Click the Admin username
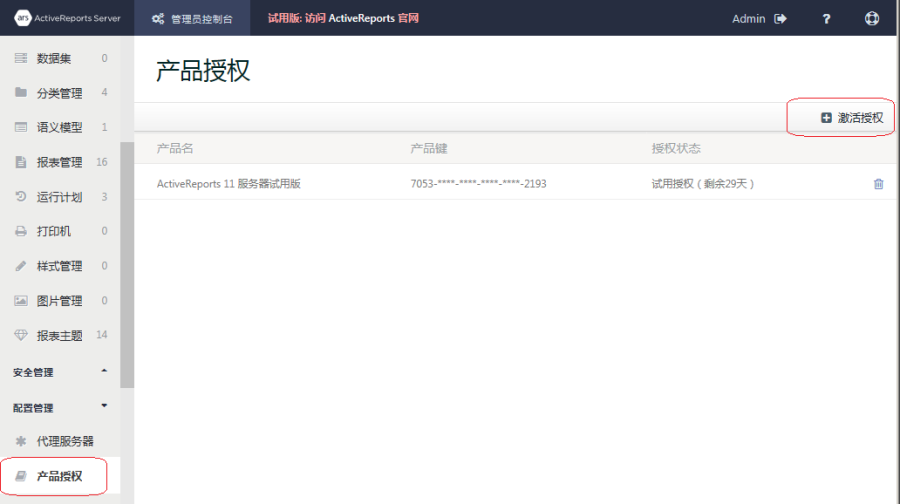 [748, 19]
